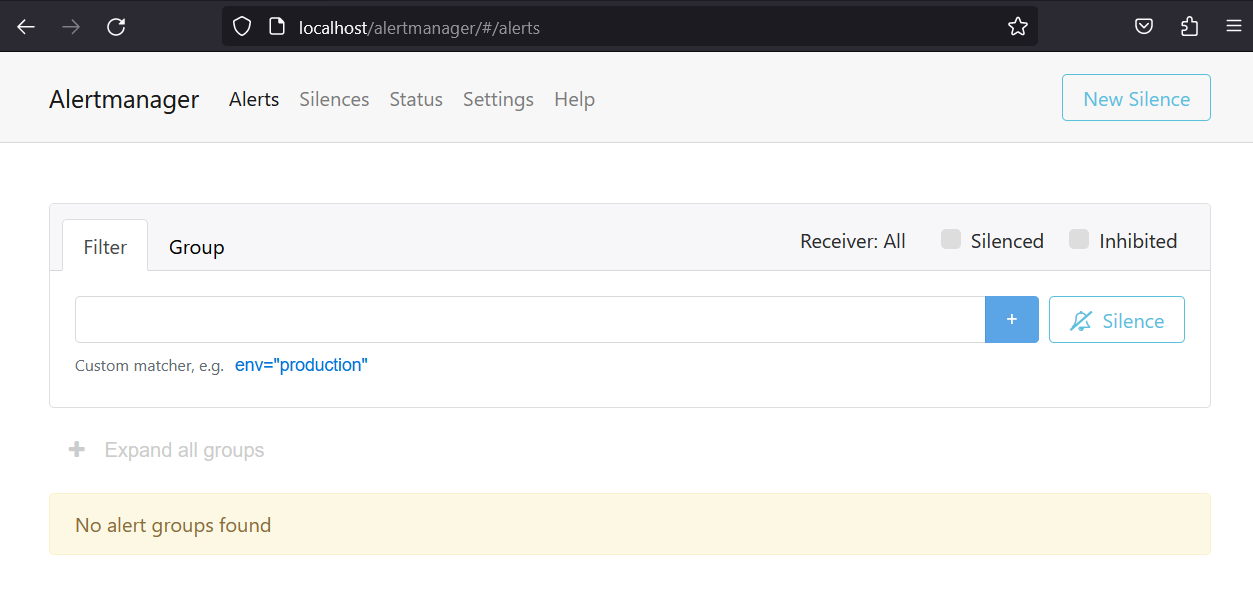The width and height of the screenshot is (1253, 589).
Task: Click the browser back arrow
Action: click(26, 27)
